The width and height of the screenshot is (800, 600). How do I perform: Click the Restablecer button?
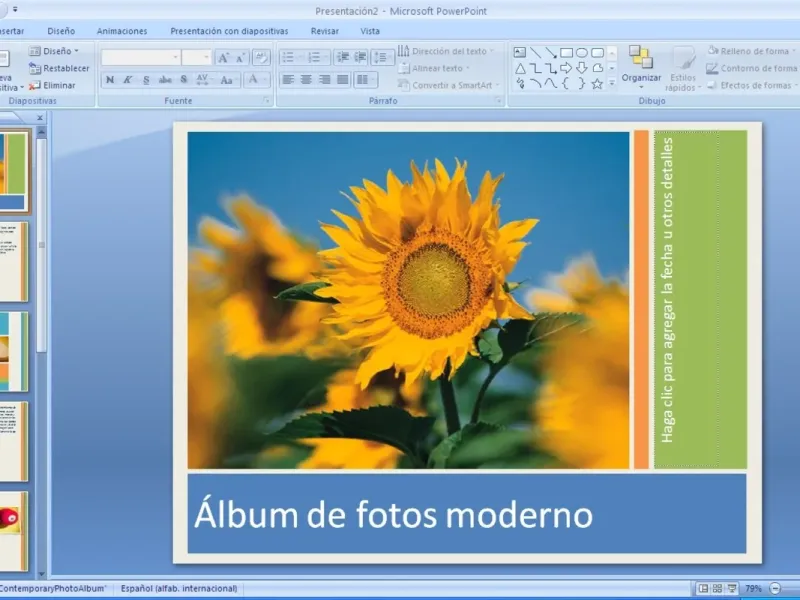point(59,68)
